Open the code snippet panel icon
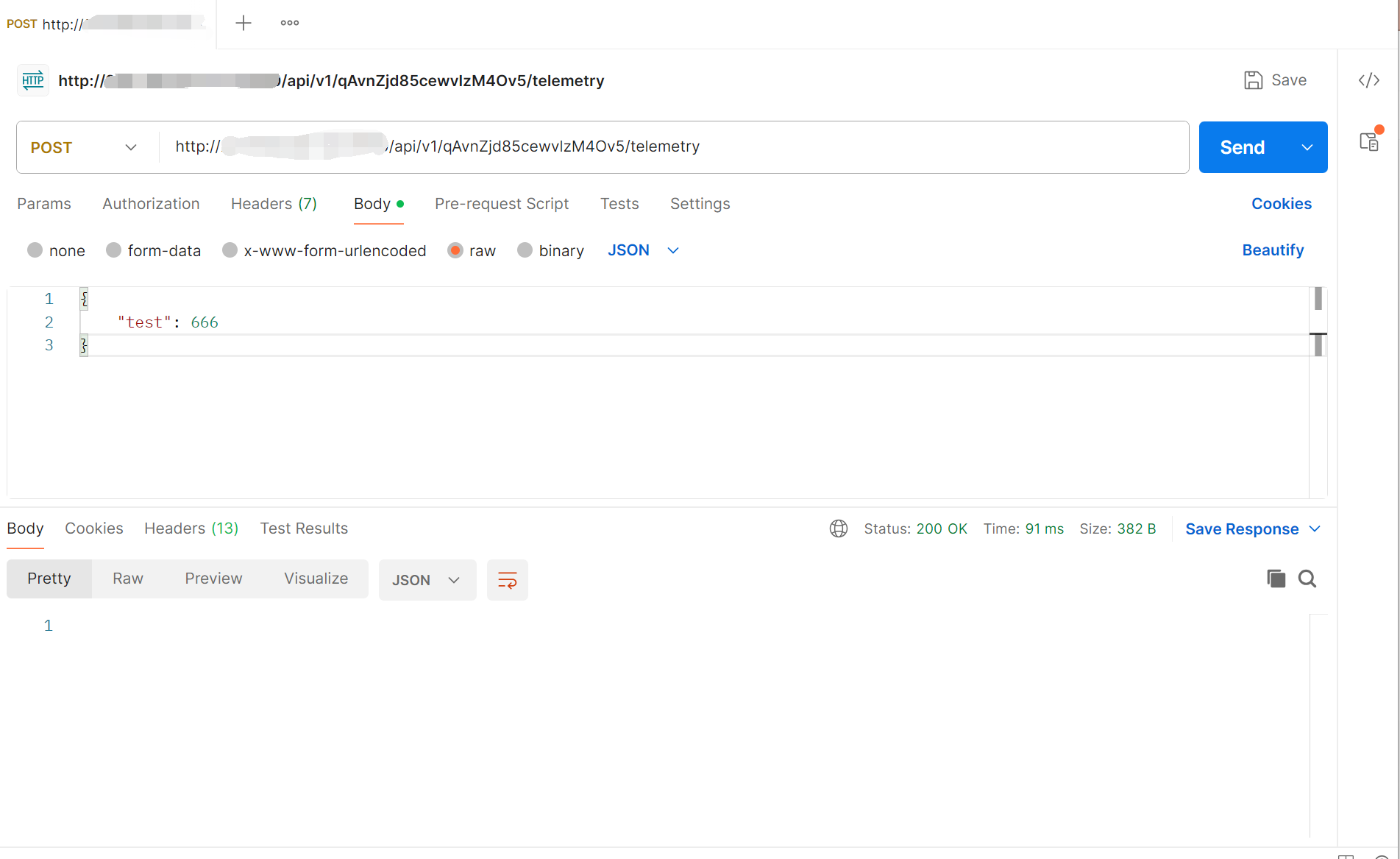Image resolution: width=1400 pixels, height=859 pixels. pyautogui.click(x=1368, y=80)
